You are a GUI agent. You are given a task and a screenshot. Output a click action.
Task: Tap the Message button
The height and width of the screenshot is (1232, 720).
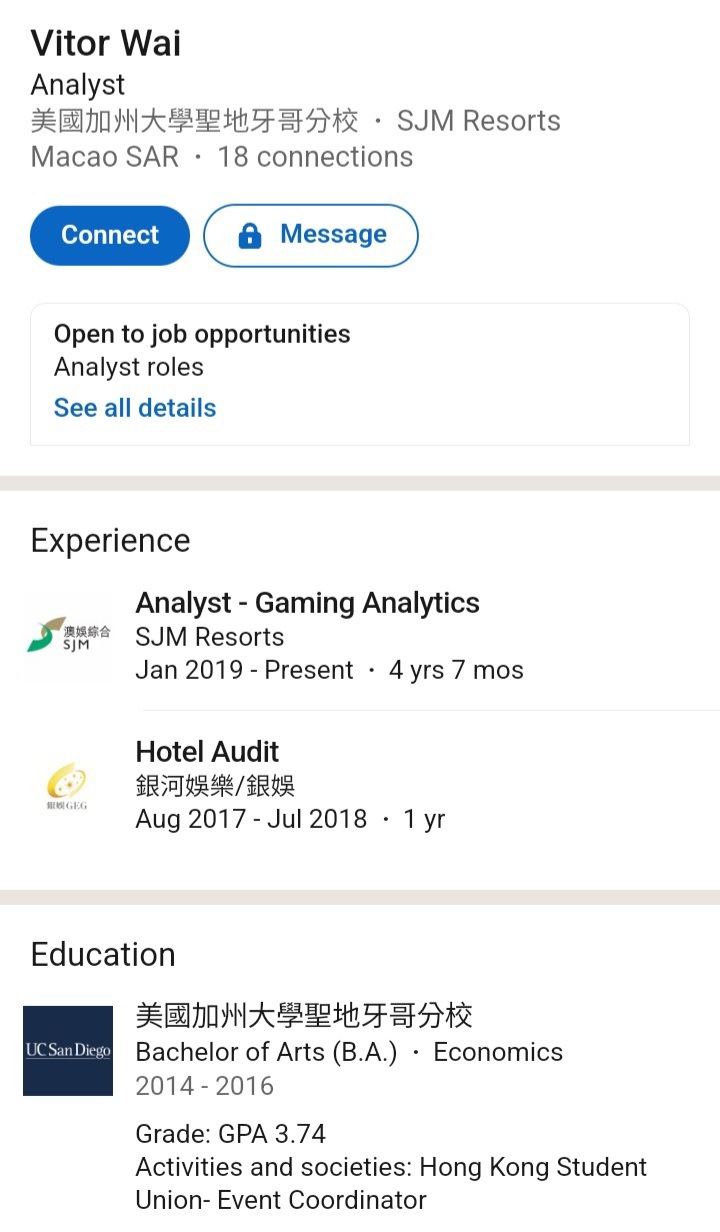click(311, 236)
